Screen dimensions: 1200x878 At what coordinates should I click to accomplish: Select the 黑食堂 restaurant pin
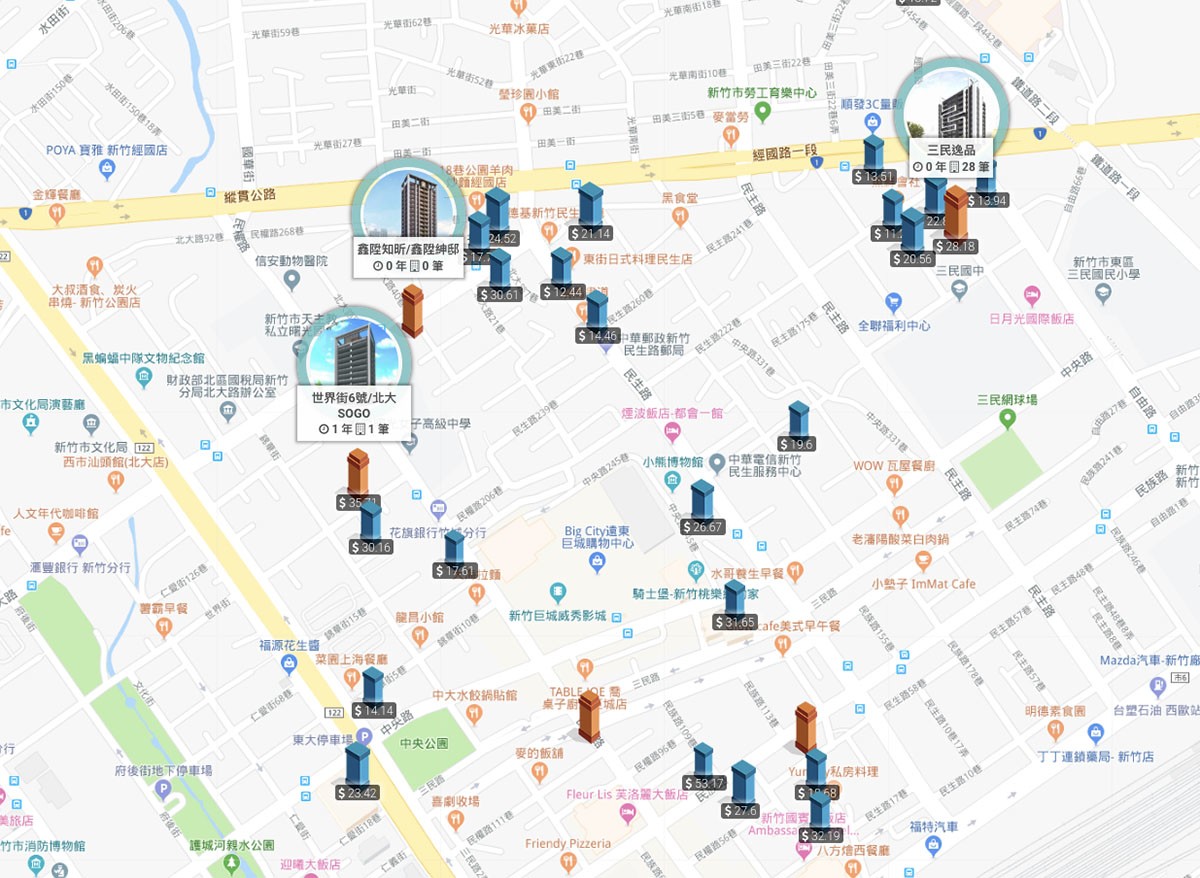tap(680, 217)
